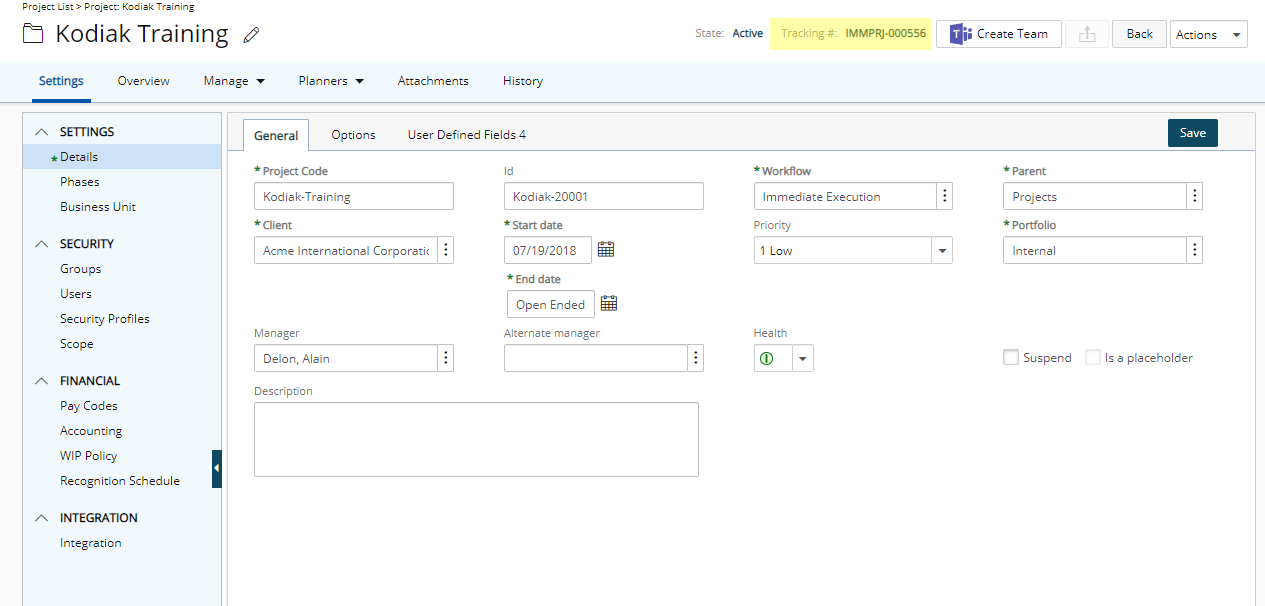Click into the Description text area
This screenshot has height=606, width=1265.
point(476,439)
